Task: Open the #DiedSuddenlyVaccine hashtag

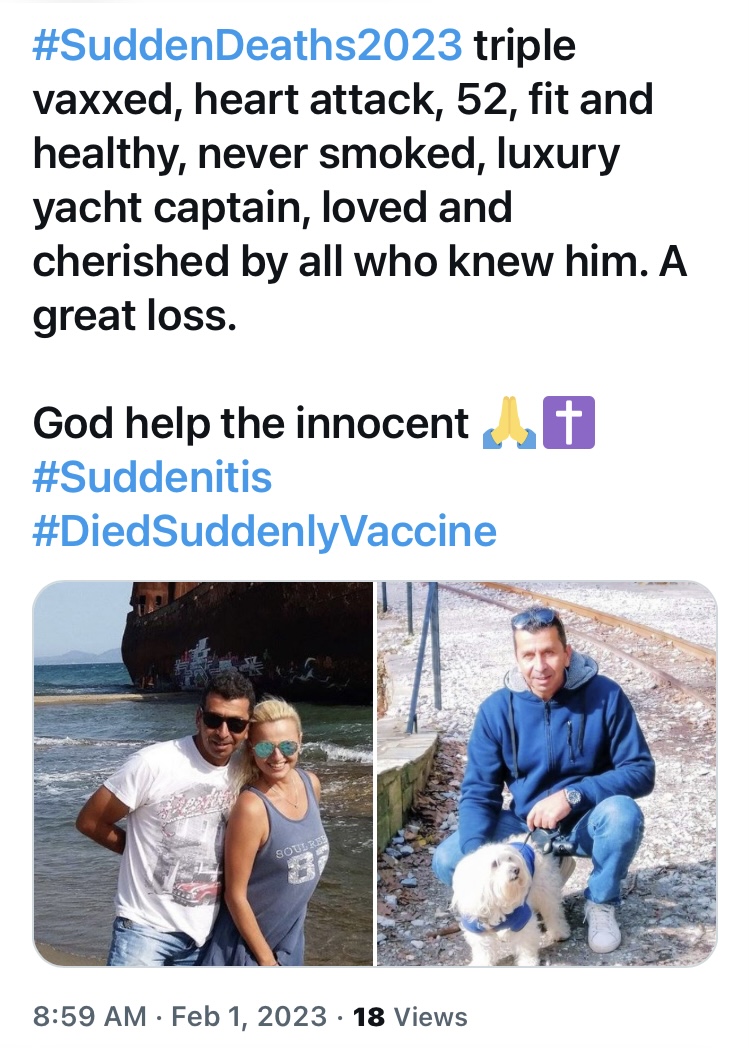Action: [264, 531]
